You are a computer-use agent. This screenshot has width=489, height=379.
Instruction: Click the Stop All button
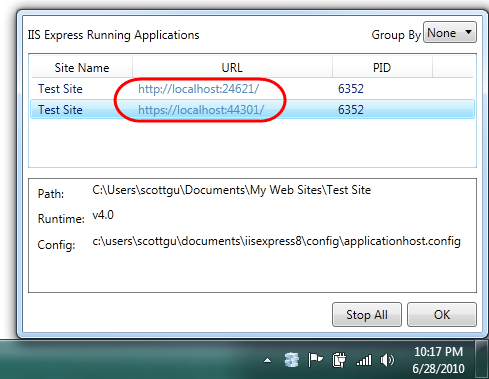(367, 314)
